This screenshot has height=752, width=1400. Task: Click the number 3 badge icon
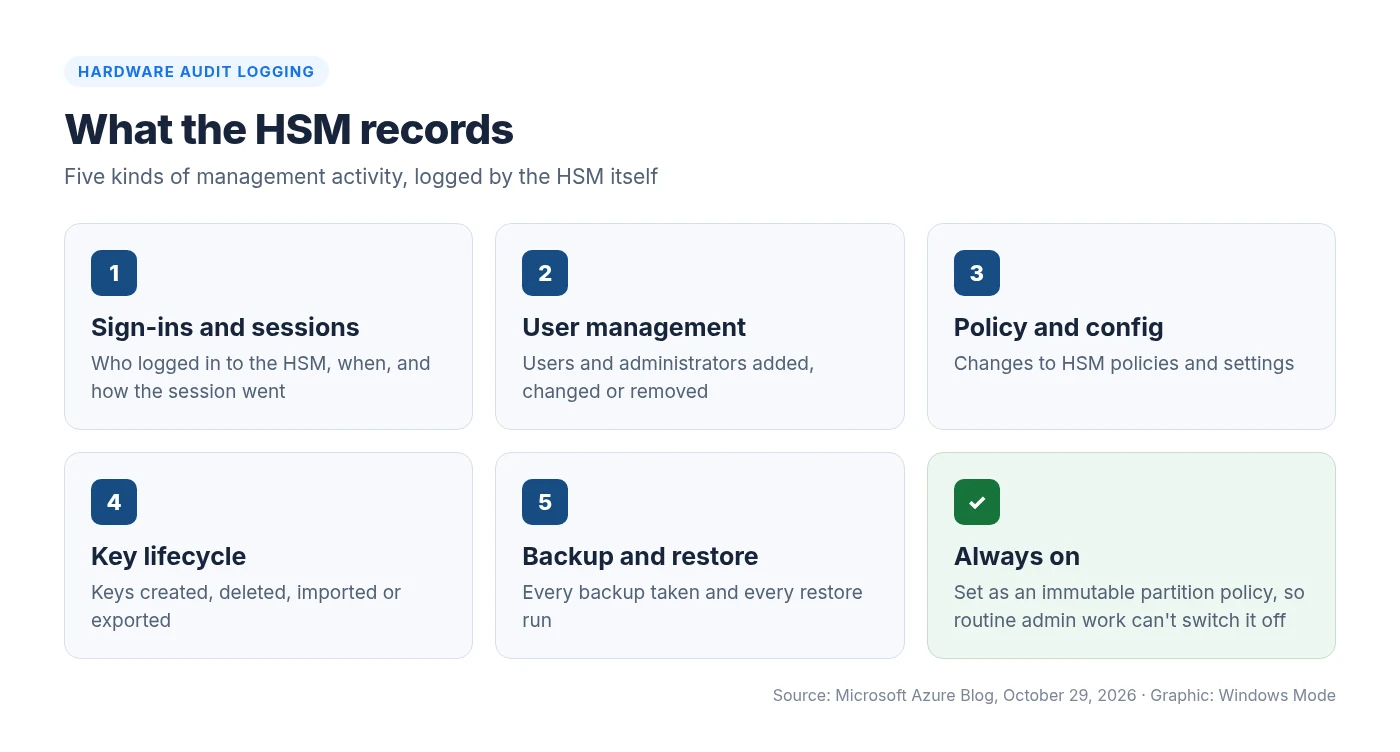coord(977,273)
